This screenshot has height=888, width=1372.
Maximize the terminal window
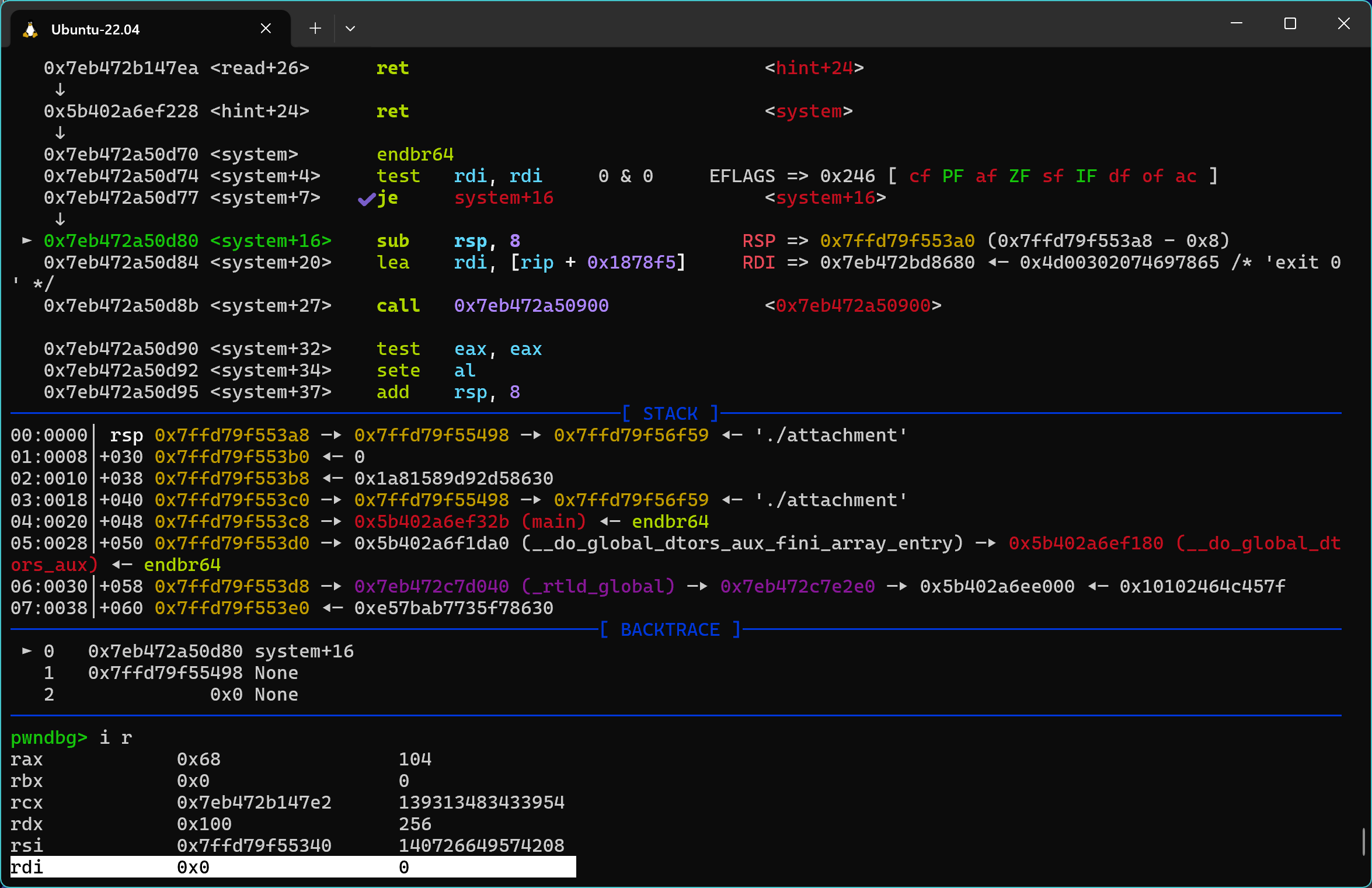pyautogui.click(x=1290, y=24)
